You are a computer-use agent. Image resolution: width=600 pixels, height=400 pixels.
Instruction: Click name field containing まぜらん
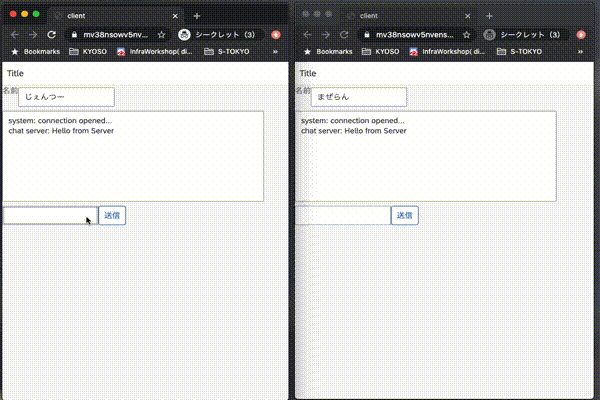[359, 97]
